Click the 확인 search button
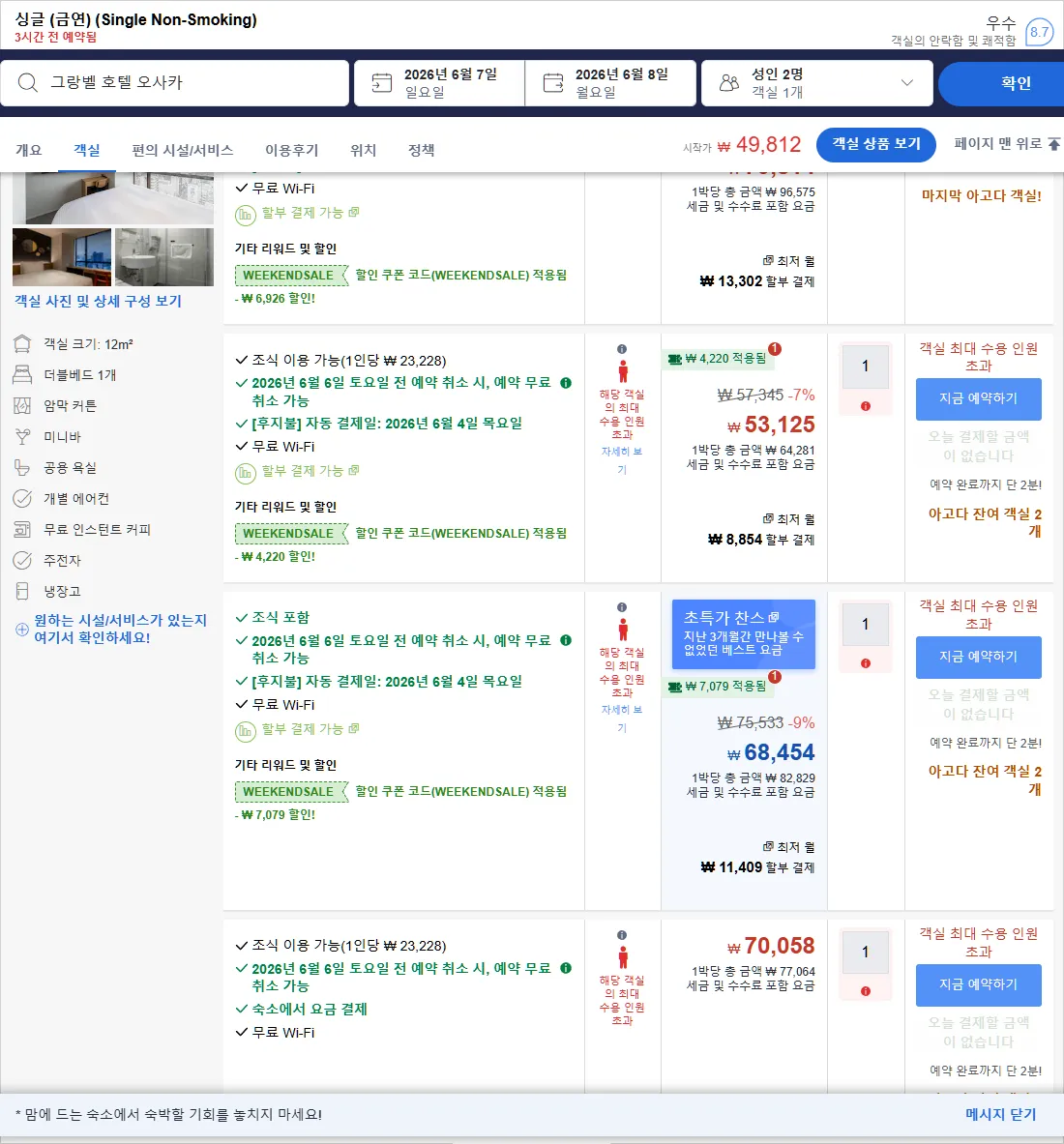 point(1001,83)
